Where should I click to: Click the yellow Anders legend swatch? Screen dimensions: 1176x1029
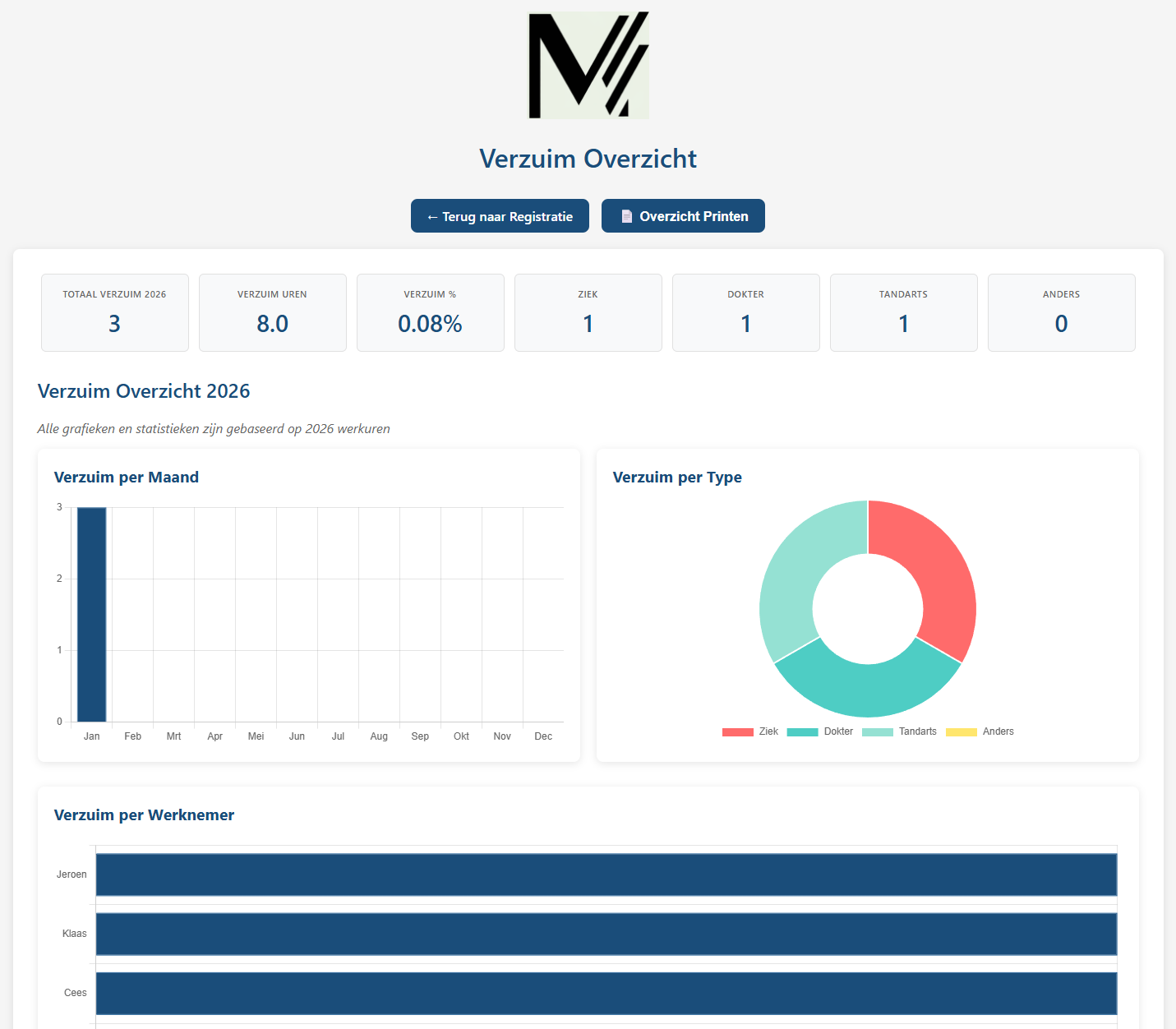(961, 731)
